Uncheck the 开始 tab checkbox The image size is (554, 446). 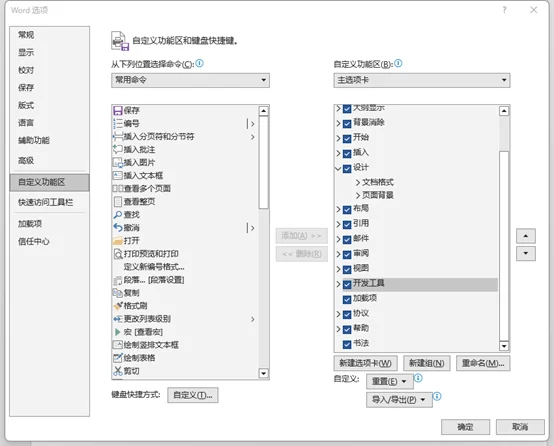[347, 139]
